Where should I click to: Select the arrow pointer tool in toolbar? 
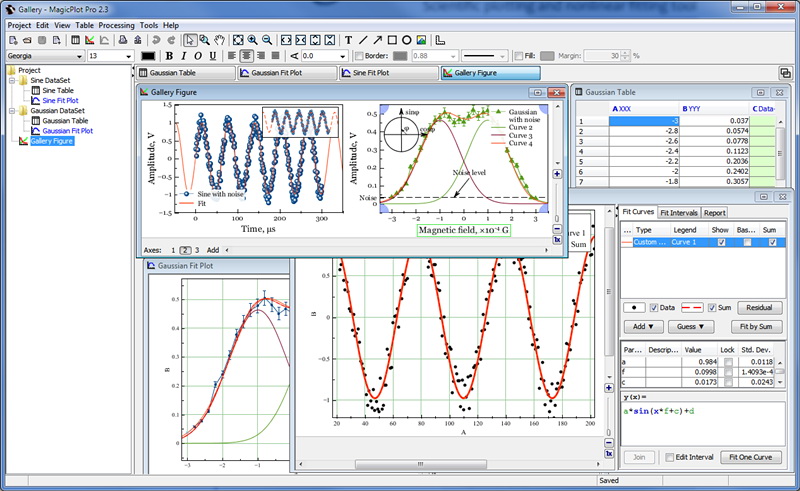pos(191,40)
